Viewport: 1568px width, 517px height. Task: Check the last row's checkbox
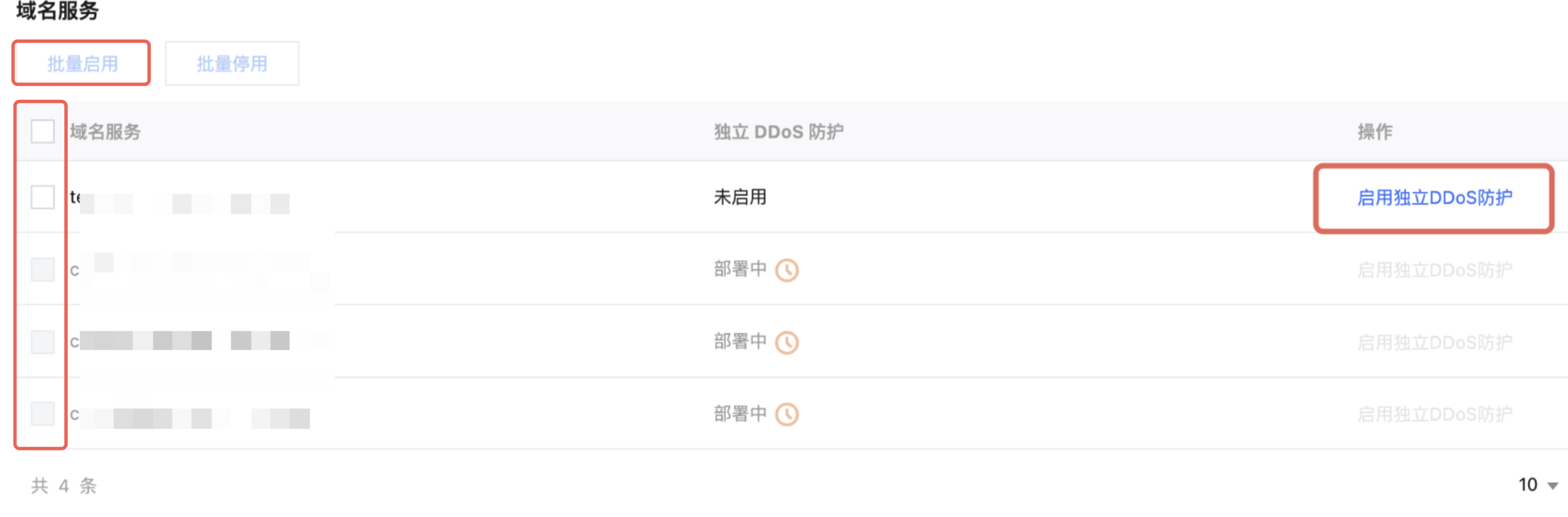[x=43, y=414]
